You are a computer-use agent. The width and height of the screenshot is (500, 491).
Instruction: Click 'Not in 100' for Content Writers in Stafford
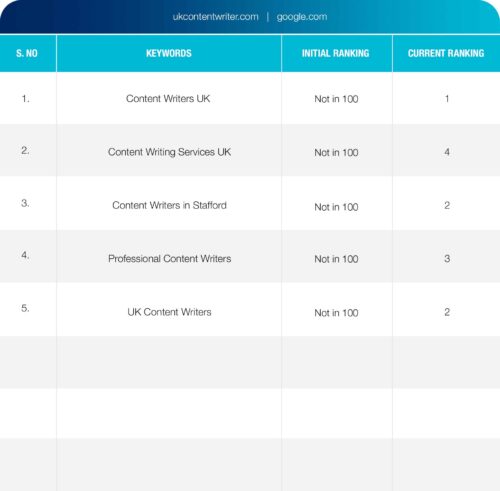(336, 207)
